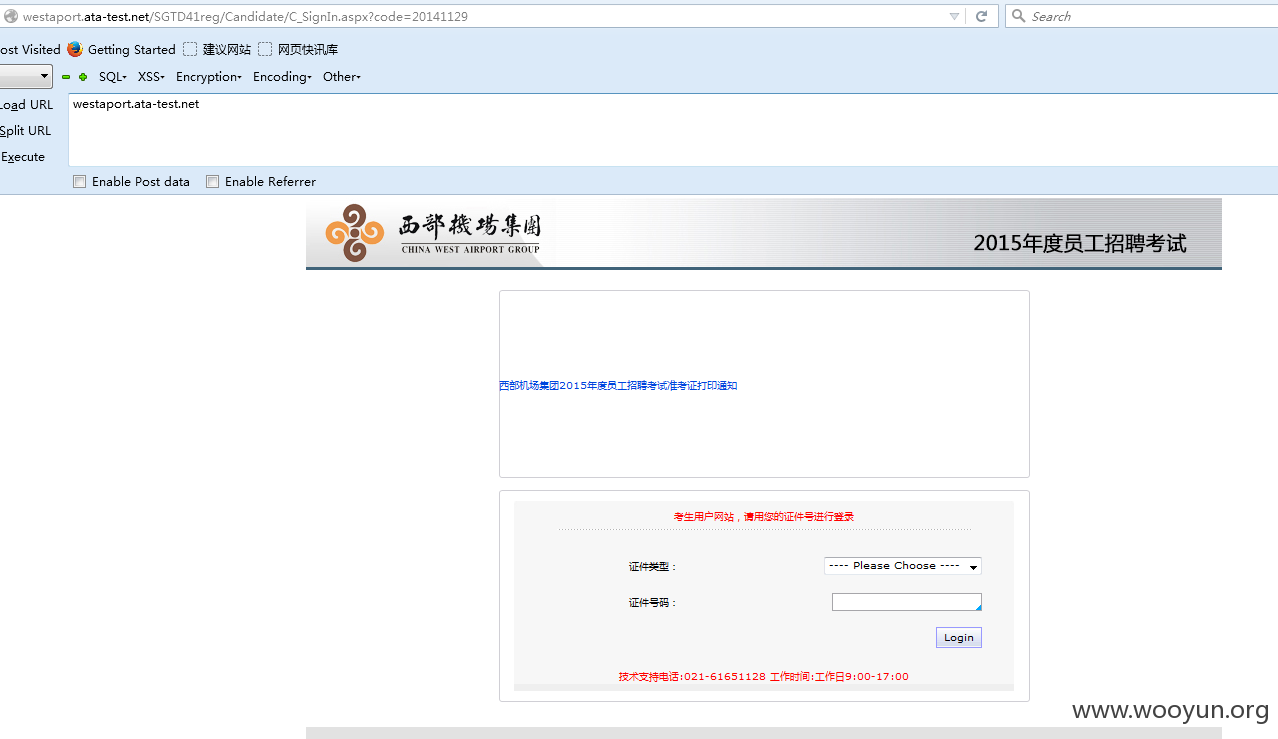Click the 技术支持电话 021-61651128 text
The height and width of the screenshot is (739, 1278).
click(763, 677)
